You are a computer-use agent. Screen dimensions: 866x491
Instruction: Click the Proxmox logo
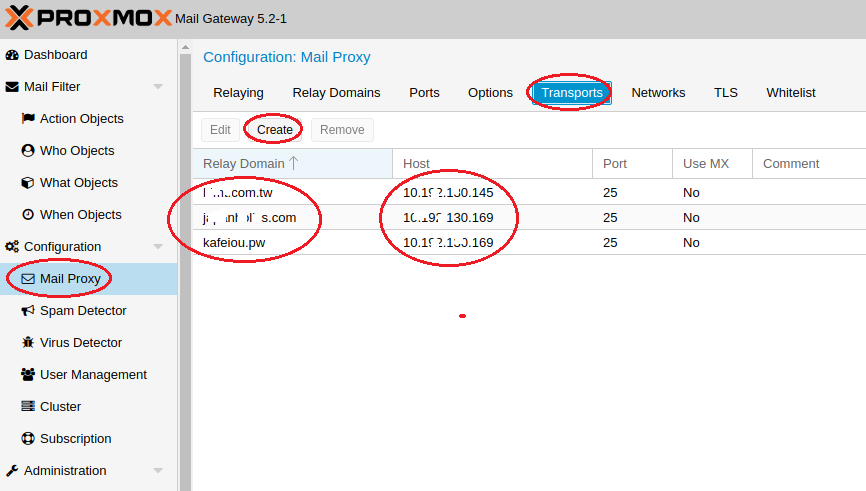[88, 18]
